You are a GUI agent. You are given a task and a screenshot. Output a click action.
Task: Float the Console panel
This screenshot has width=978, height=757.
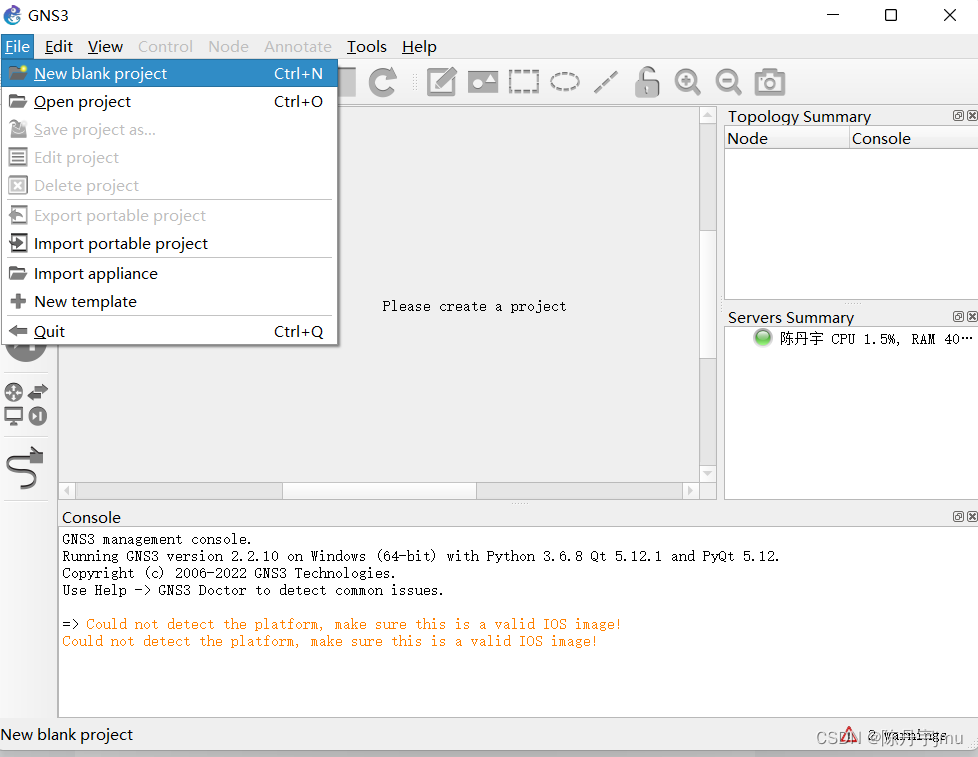tap(958, 516)
